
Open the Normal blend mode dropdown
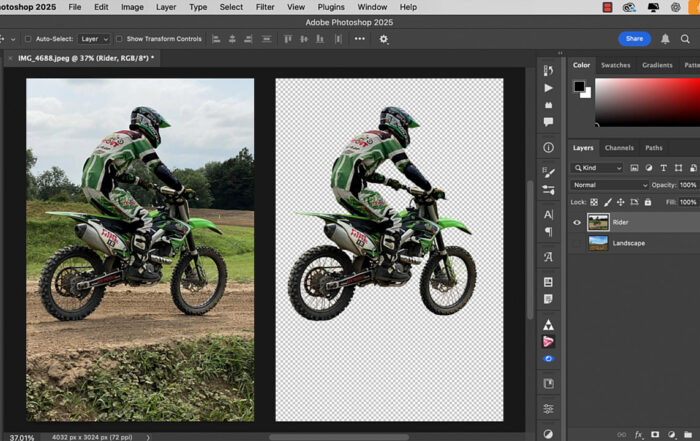(609, 185)
